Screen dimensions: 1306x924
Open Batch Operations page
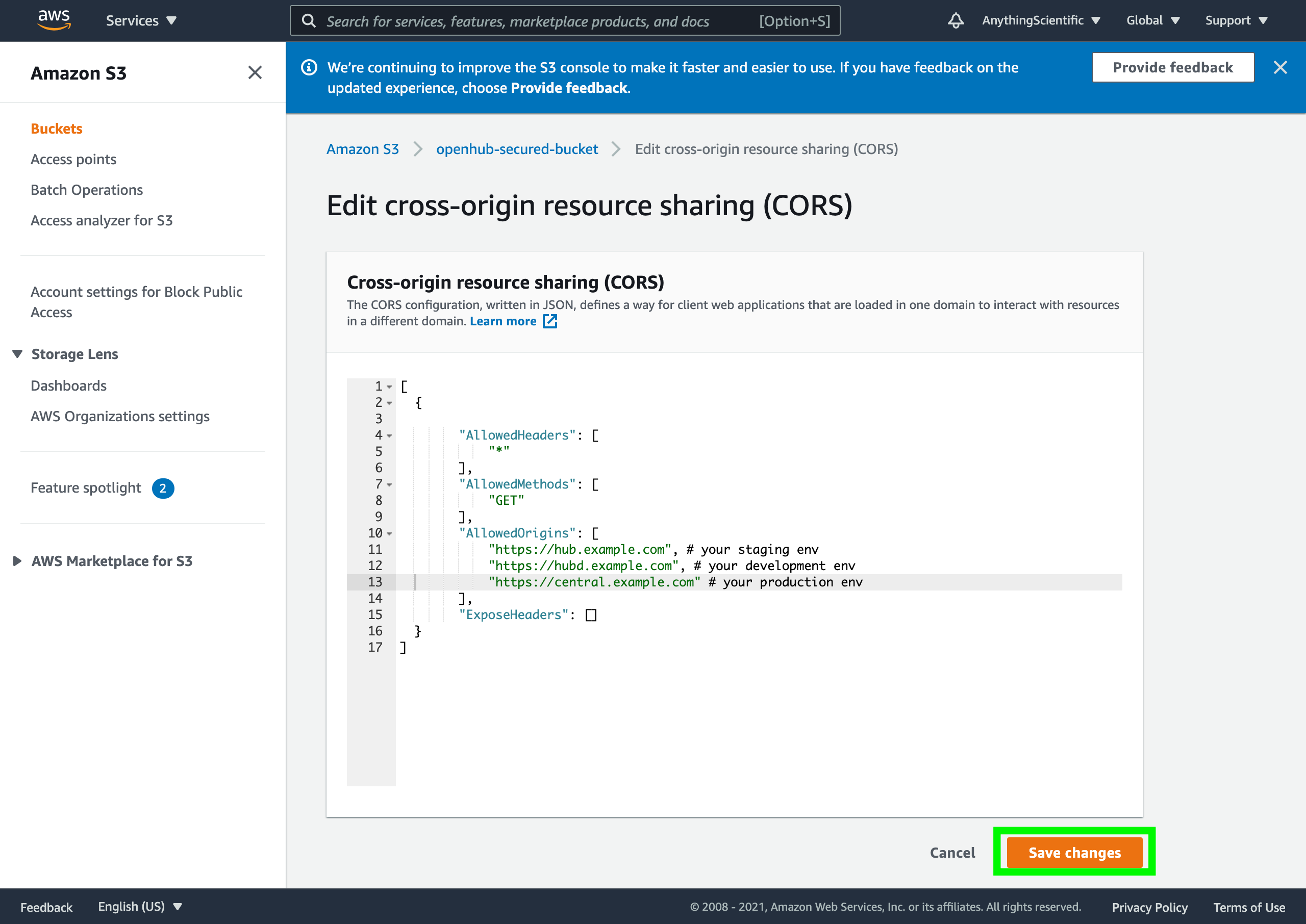[x=87, y=190]
